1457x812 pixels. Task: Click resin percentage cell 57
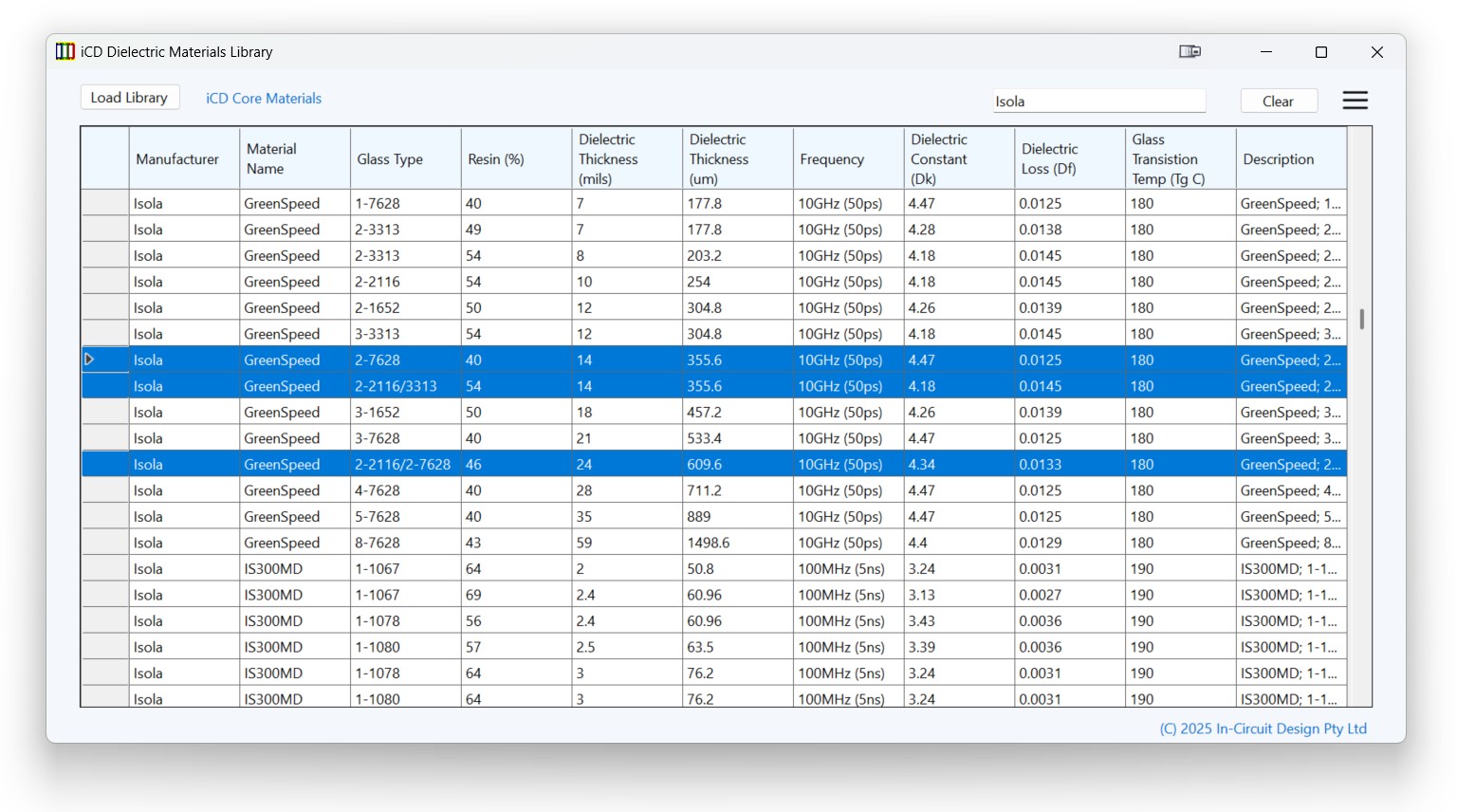[x=516, y=647]
